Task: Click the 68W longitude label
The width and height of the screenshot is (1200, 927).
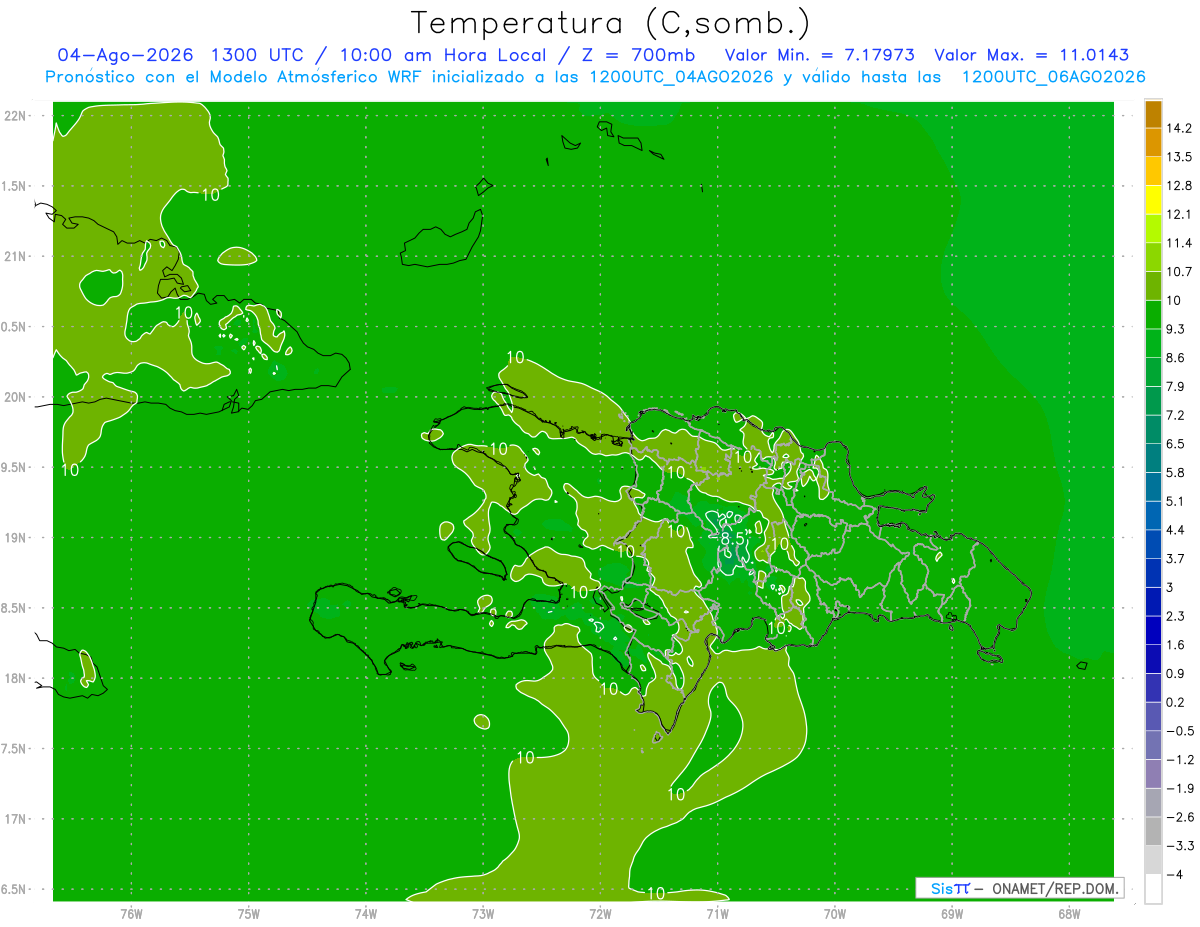Action: pyautogui.click(x=1068, y=914)
